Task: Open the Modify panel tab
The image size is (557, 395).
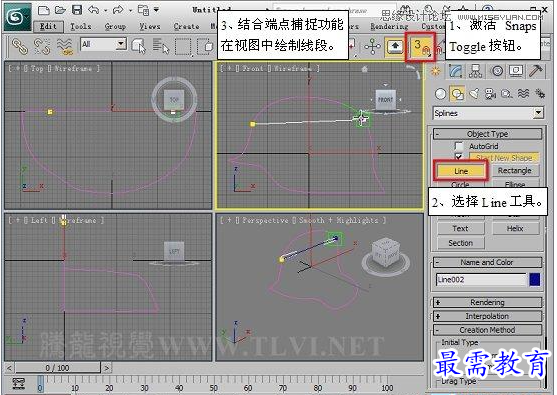Action: tap(455, 71)
